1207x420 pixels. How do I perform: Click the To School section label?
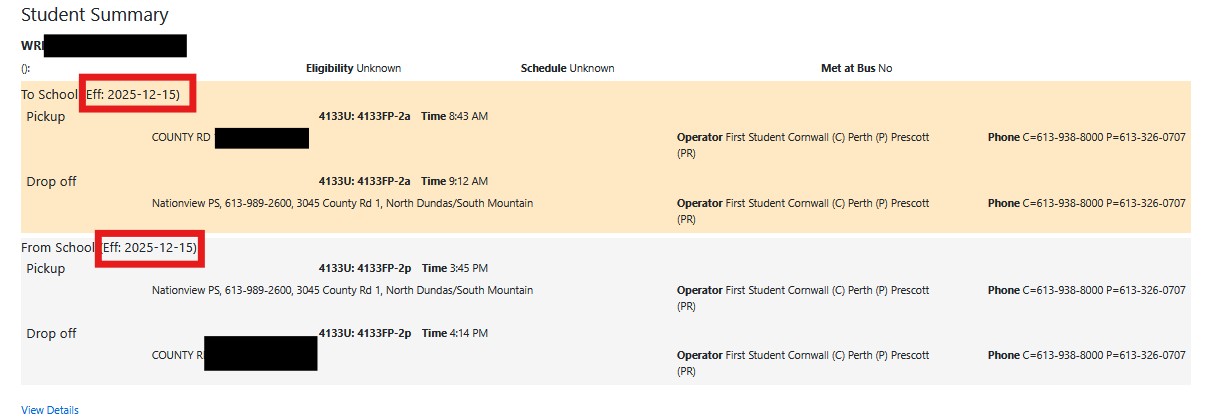[49, 94]
